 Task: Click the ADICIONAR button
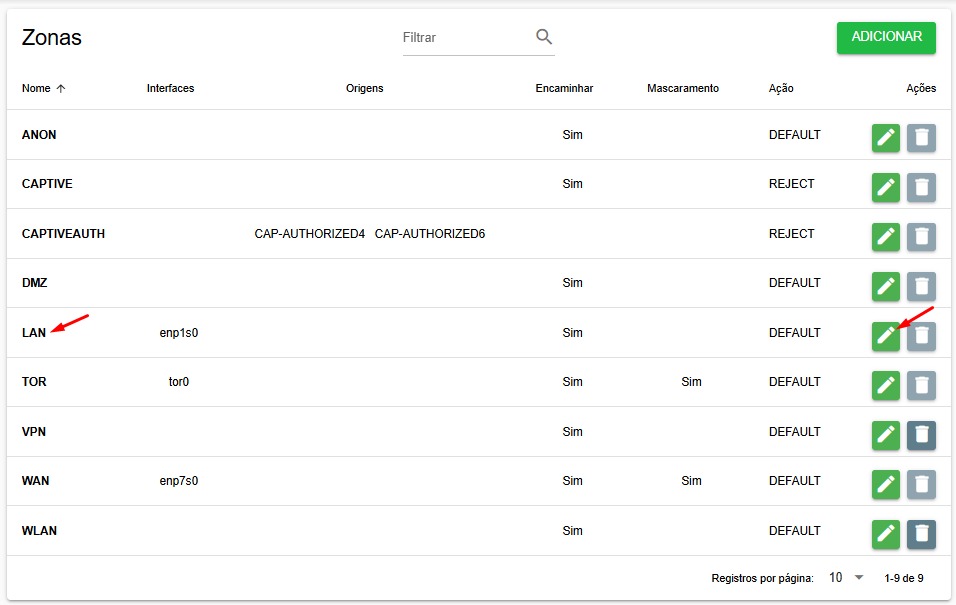(886, 37)
